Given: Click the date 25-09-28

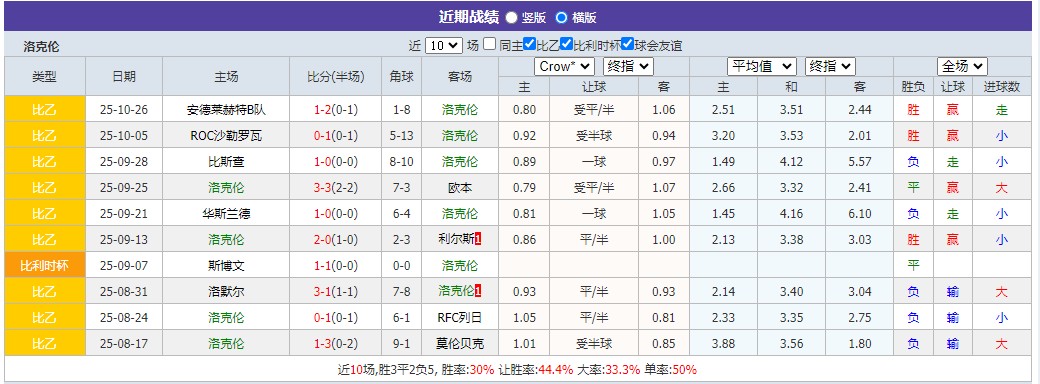Looking at the screenshot, I should click(124, 162).
